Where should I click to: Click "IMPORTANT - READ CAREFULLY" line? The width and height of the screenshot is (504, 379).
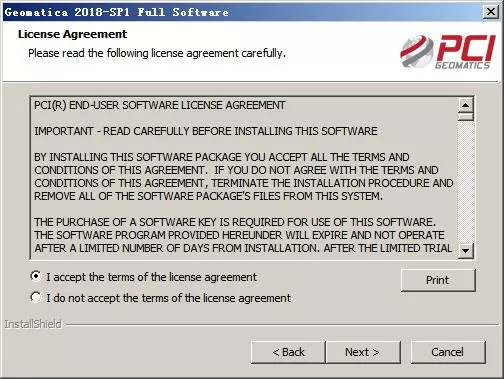206,131
